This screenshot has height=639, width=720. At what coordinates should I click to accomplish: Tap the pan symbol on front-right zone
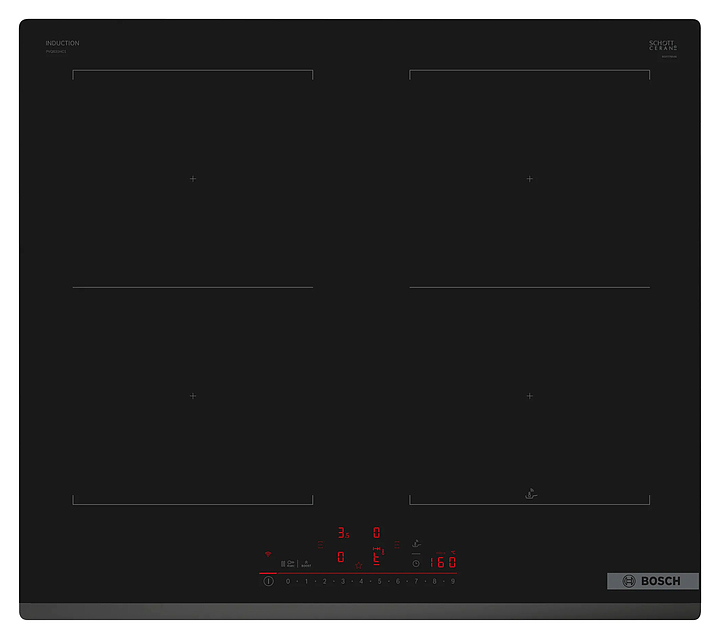pos(530,494)
